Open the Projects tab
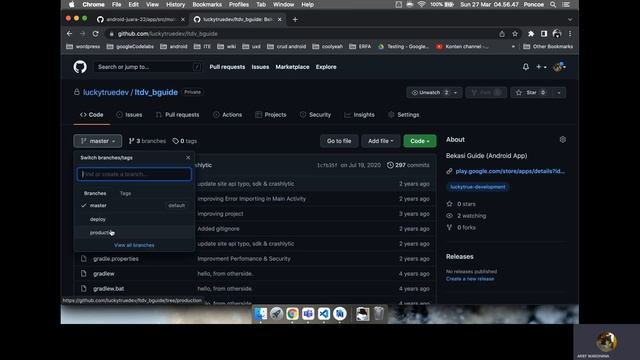This screenshot has height=360, width=640. 271,115
